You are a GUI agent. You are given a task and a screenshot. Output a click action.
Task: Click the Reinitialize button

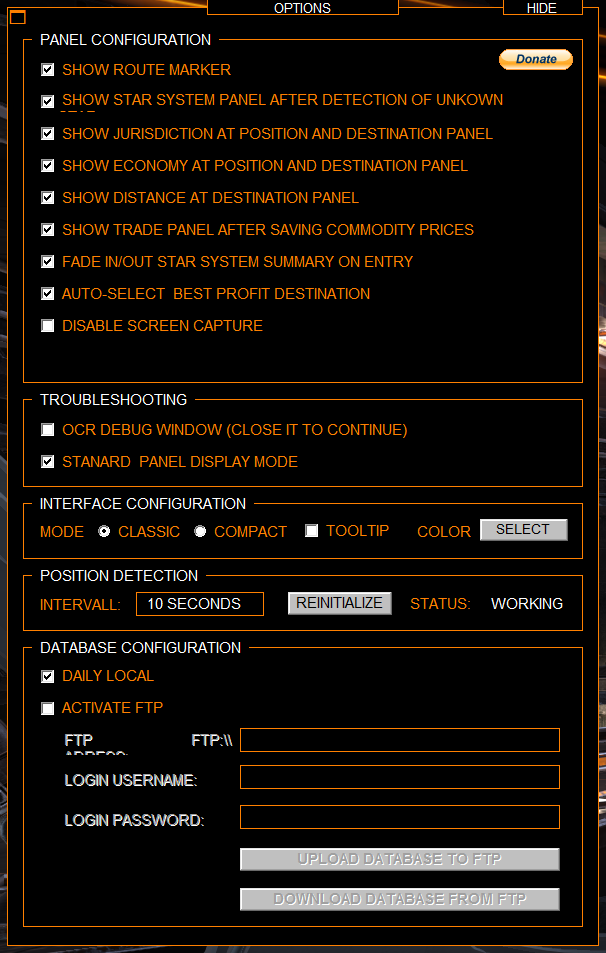[x=340, y=603]
